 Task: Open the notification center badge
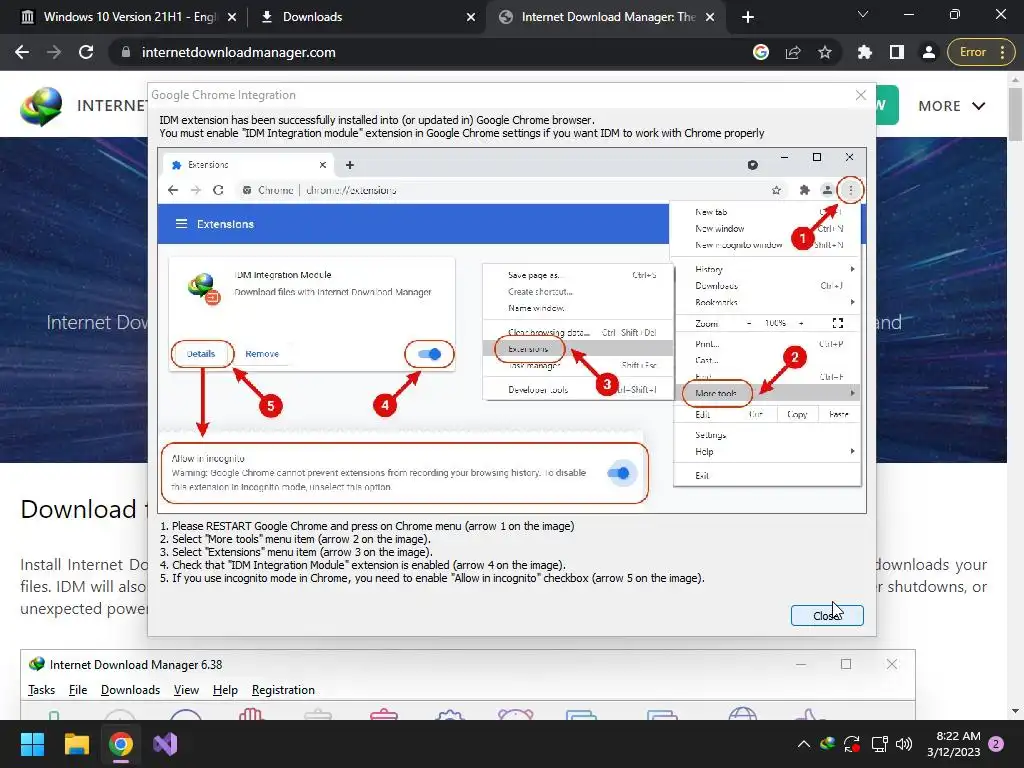click(997, 744)
